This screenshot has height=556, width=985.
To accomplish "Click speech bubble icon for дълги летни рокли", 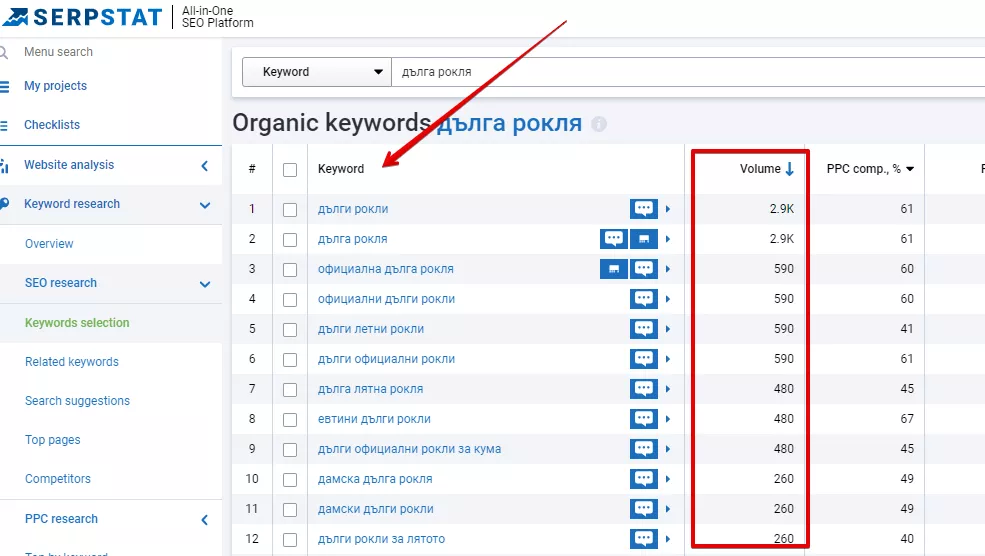I will (x=644, y=329).
